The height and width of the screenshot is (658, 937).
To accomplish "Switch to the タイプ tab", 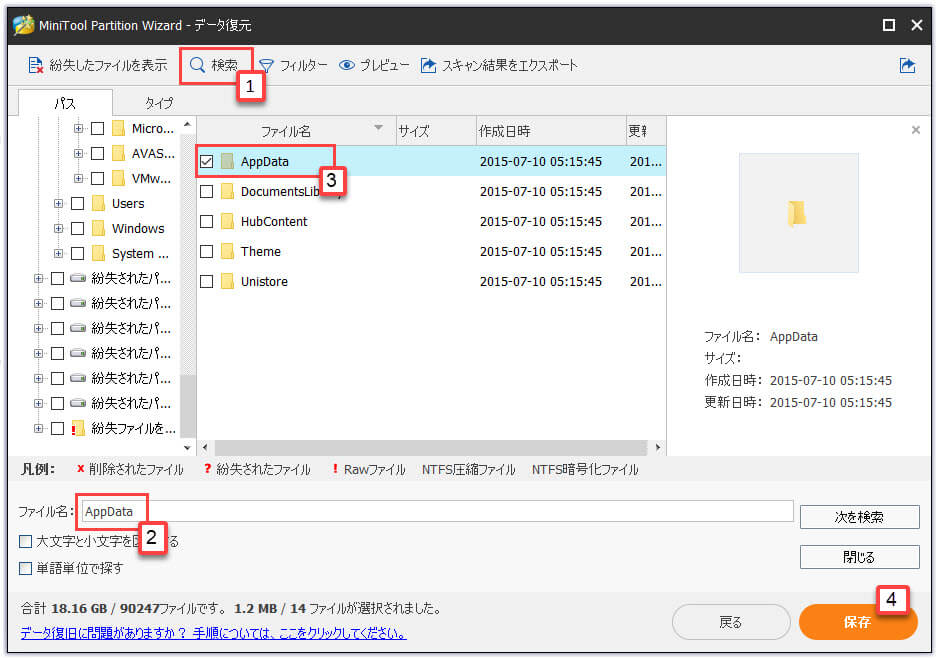I will pos(159,103).
